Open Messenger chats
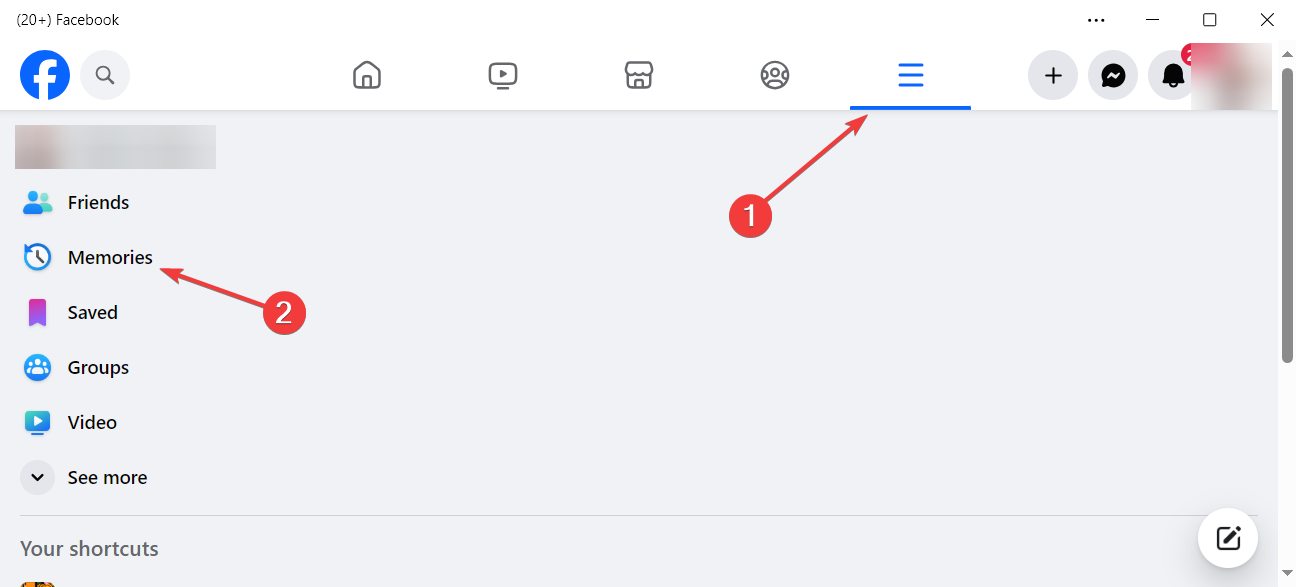This screenshot has height=587, width=1296. (1112, 75)
